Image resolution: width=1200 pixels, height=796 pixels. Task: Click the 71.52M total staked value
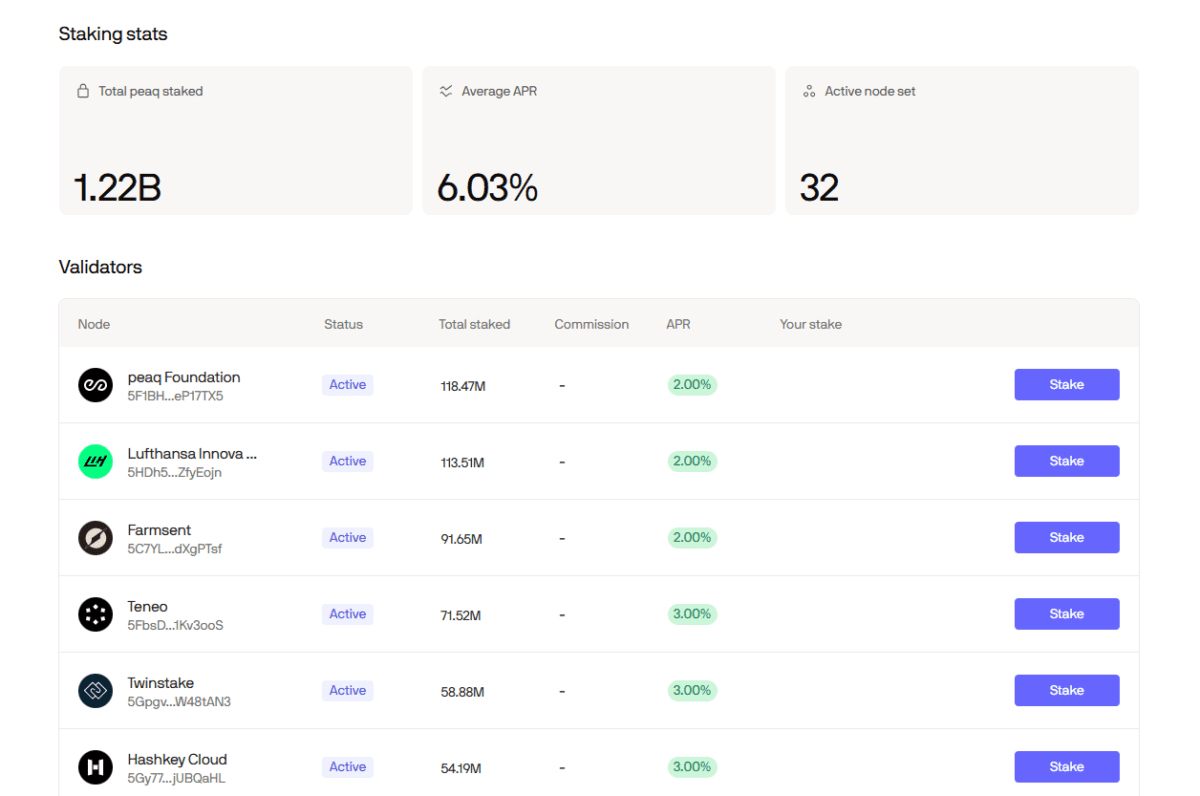(x=461, y=615)
